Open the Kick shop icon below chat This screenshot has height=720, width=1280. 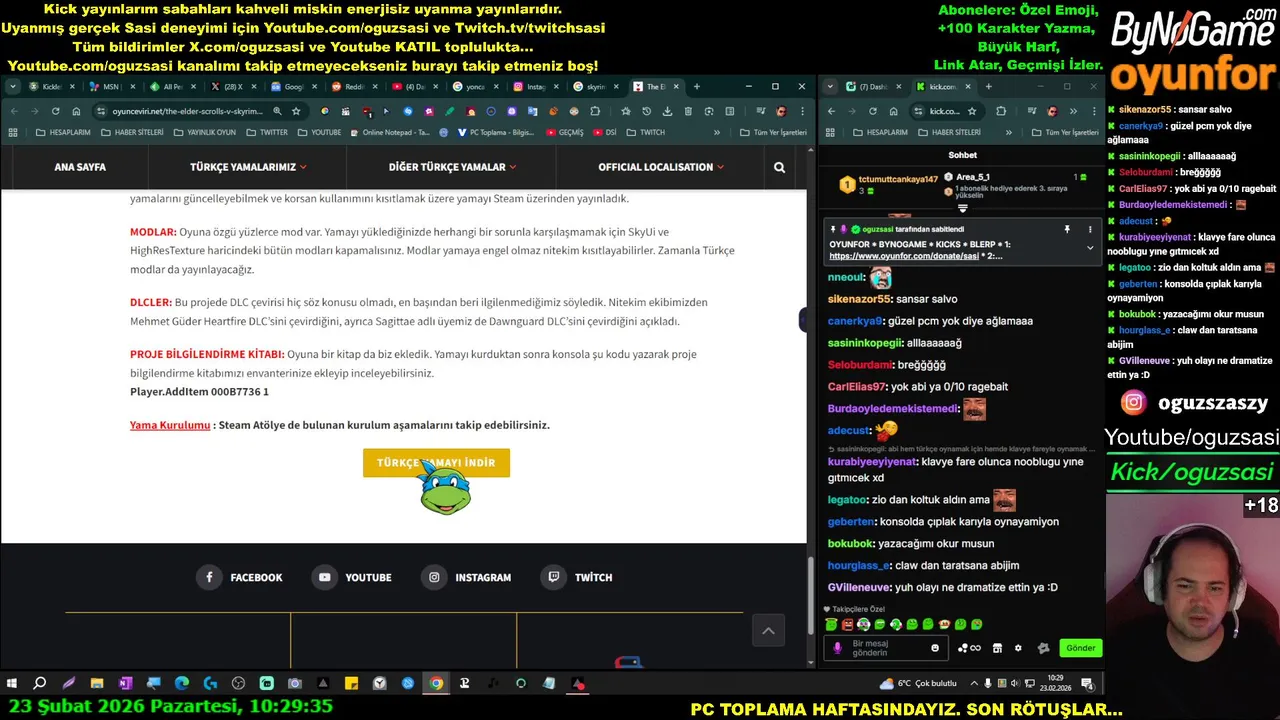click(x=997, y=648)
